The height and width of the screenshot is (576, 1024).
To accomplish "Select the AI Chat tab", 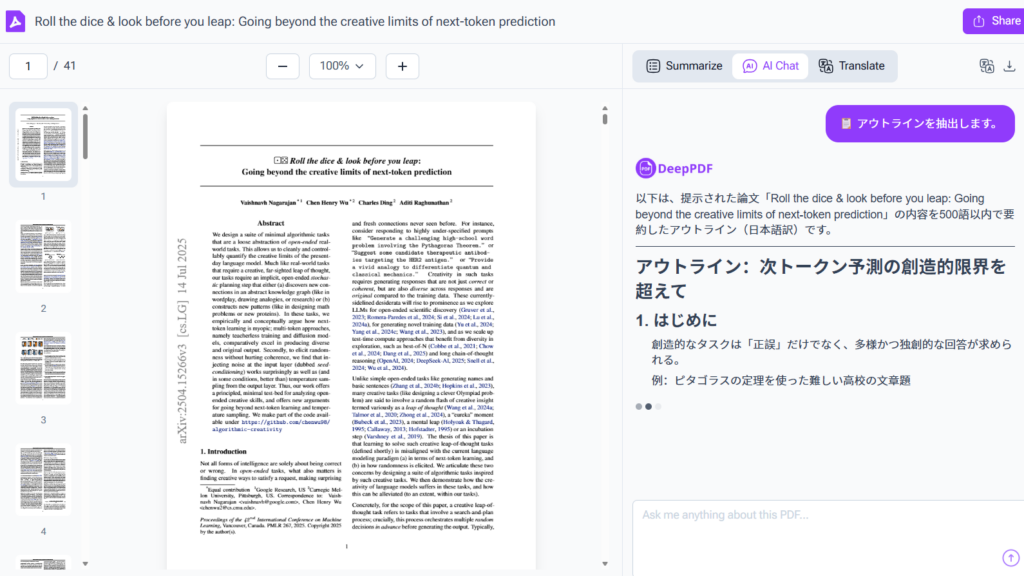I will click(x=770, y=66).
